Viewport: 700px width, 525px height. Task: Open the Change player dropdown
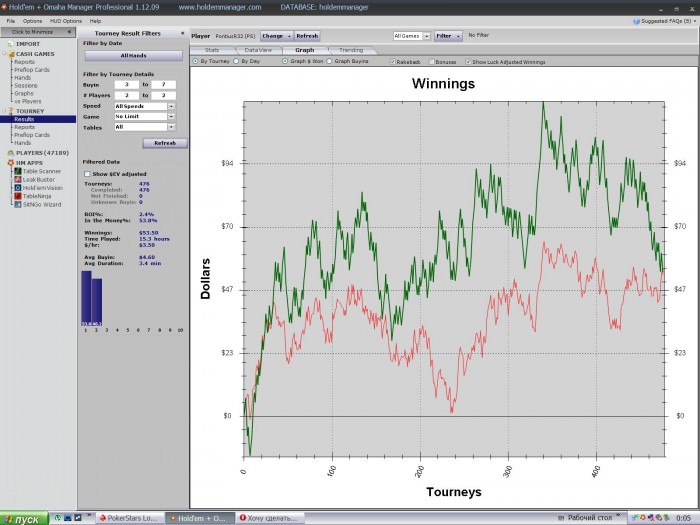[x=276, y=36]
